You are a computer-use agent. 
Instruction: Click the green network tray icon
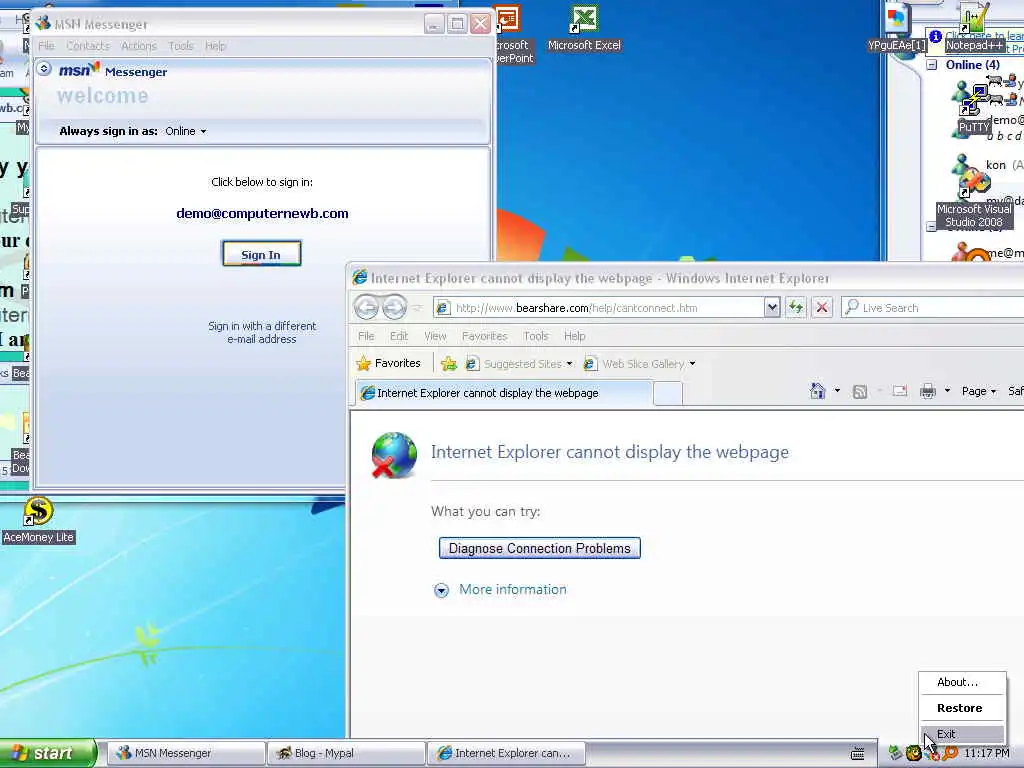[x=895, y=753]
